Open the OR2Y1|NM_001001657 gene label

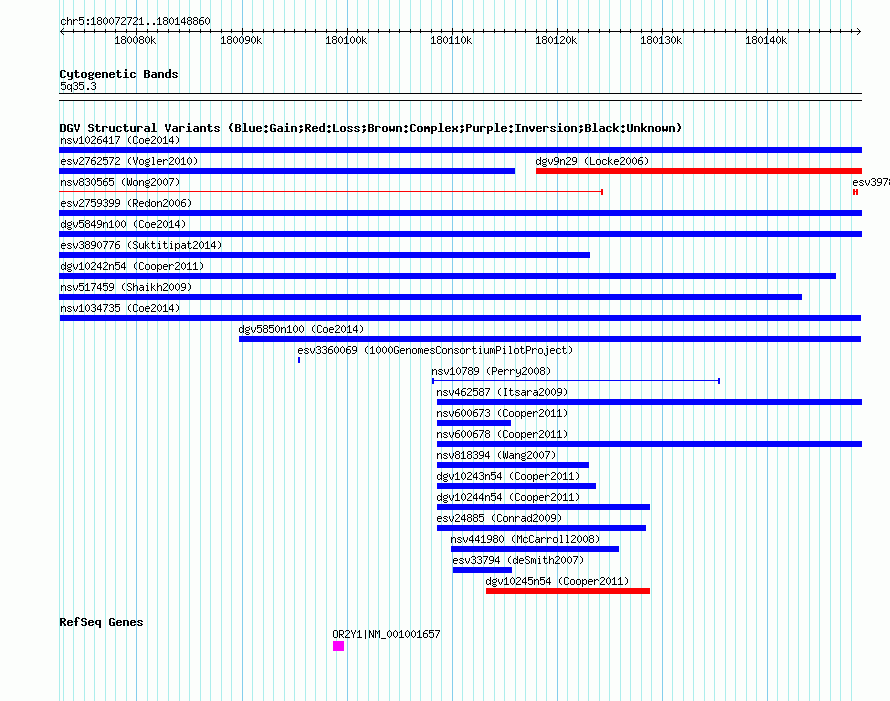pos(386,634)
